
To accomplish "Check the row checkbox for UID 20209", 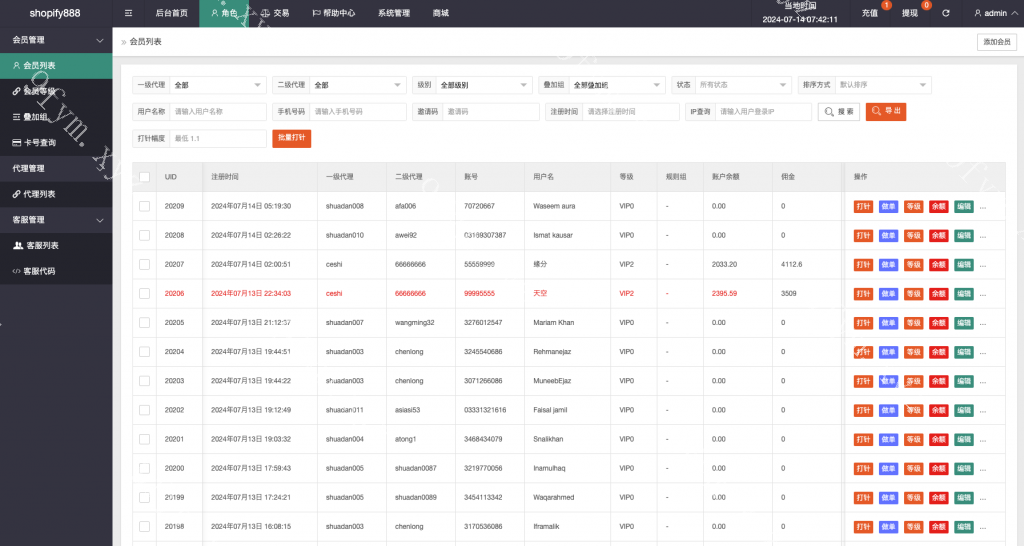I will pyautogui.click(x=144, y=206).
